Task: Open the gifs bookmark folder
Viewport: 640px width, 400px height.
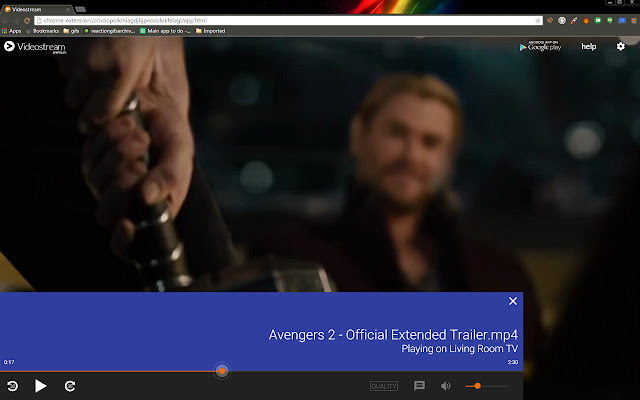Action: 71,31
